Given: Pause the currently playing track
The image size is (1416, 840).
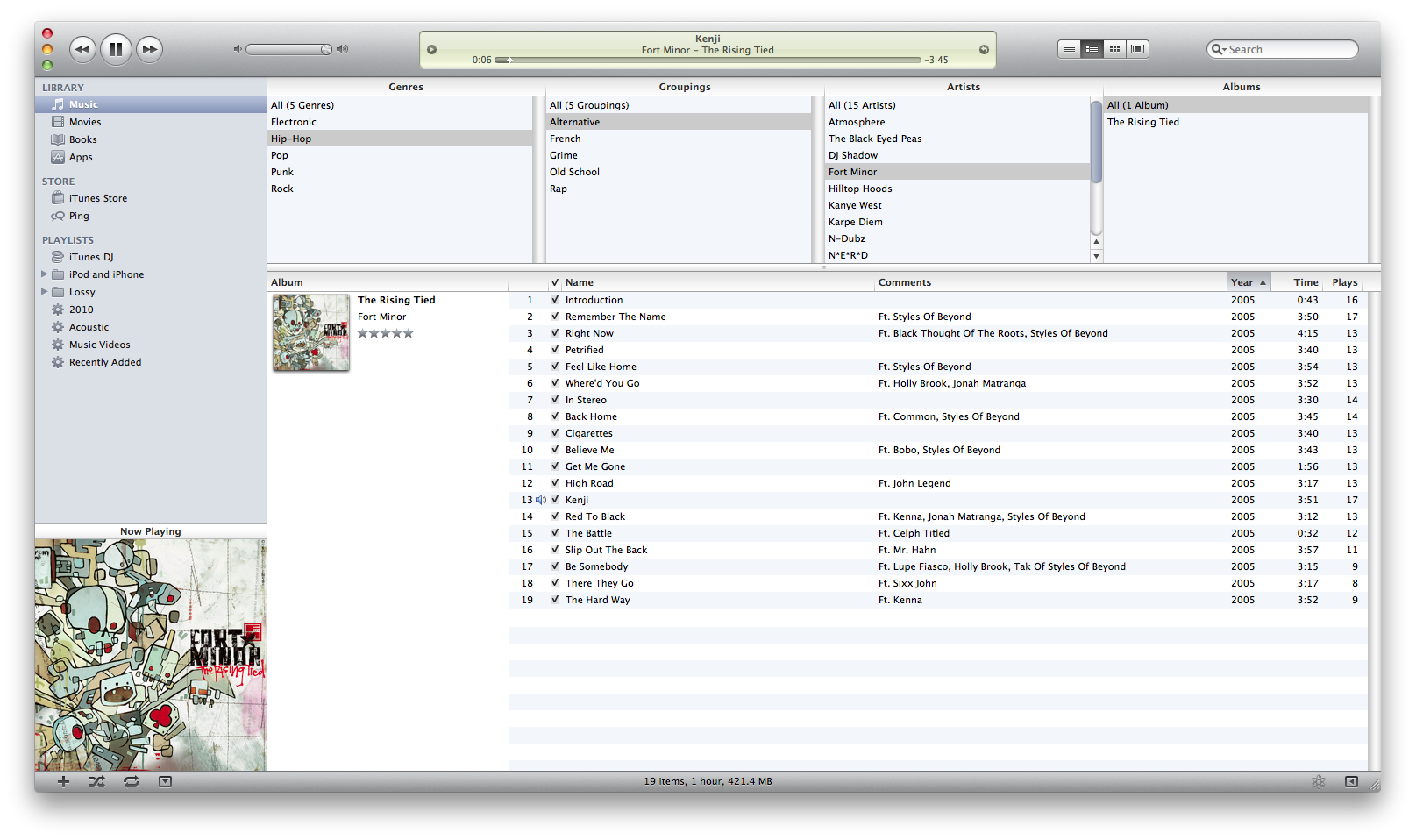Looking at the screenshot, I should pyautogui.click(x=116, y=49).
